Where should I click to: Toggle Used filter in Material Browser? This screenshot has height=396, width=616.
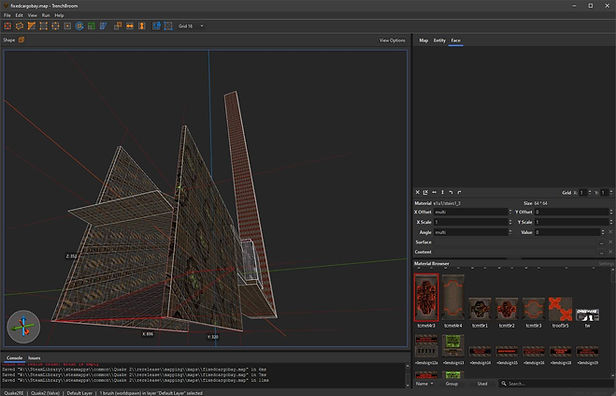point(482,383)
